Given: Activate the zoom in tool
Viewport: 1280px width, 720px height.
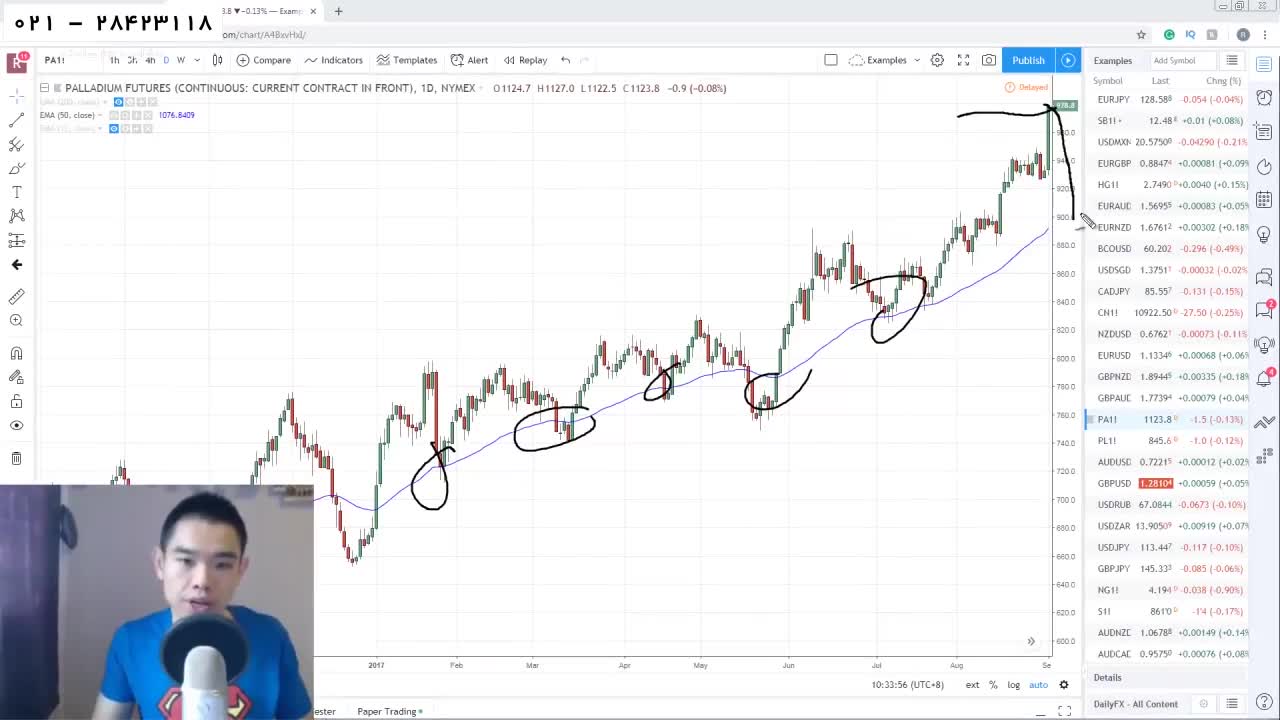Looking at the screenshot, I should tap(17, 321).
